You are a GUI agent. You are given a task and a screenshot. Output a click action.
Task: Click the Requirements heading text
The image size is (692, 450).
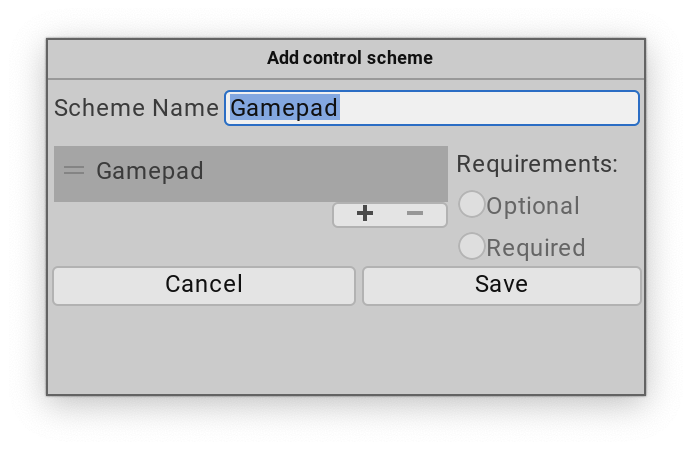pyautogui.click(x=537, y=164)
